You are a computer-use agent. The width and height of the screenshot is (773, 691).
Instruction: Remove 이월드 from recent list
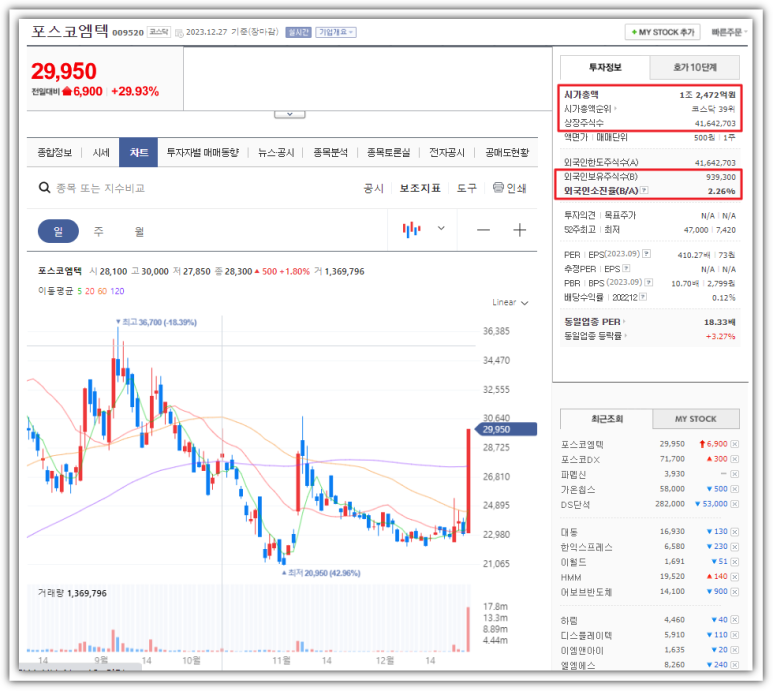point(735,561)
